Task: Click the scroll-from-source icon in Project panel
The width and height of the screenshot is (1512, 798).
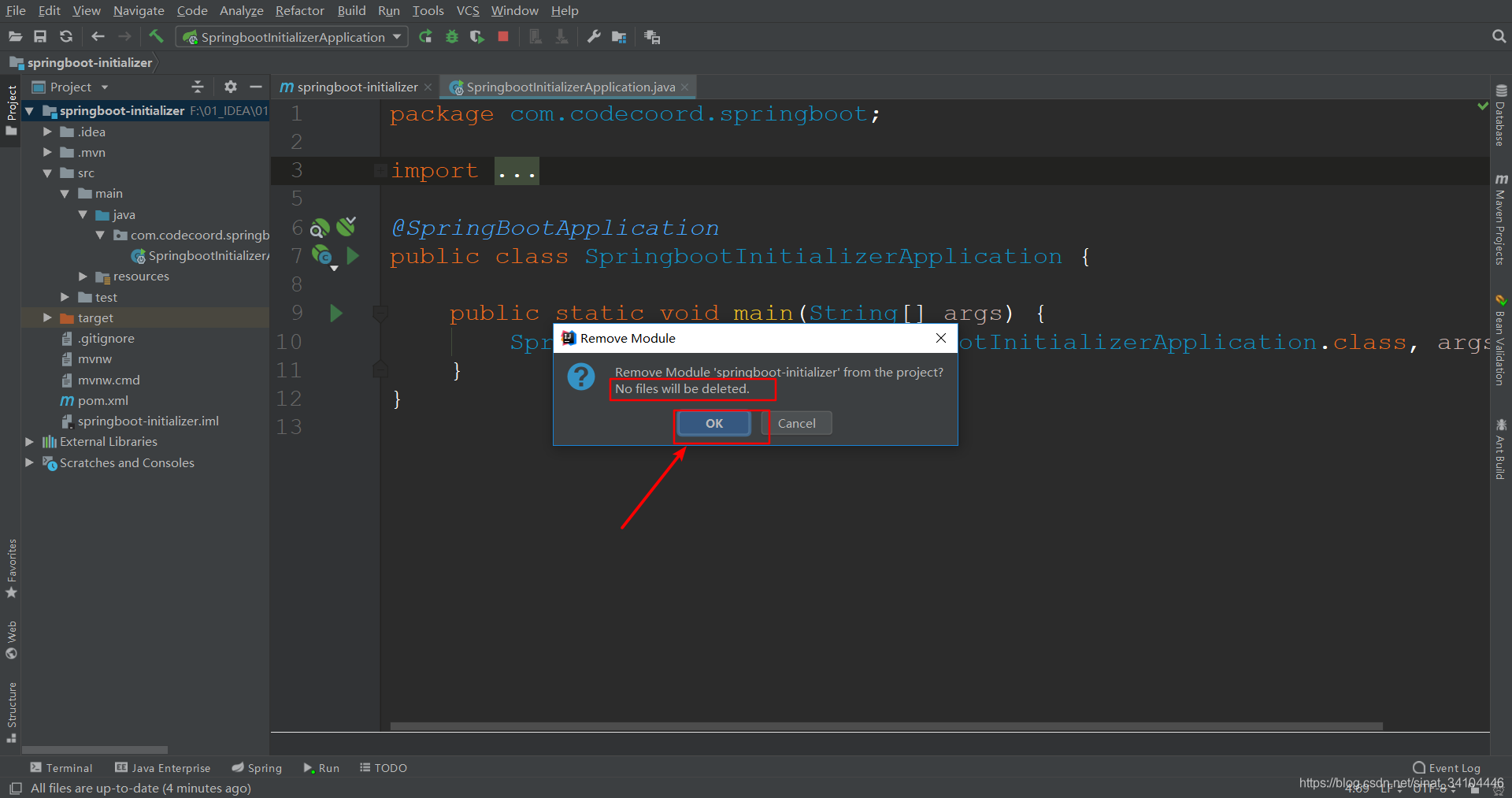Action: (x=198, y=87)
